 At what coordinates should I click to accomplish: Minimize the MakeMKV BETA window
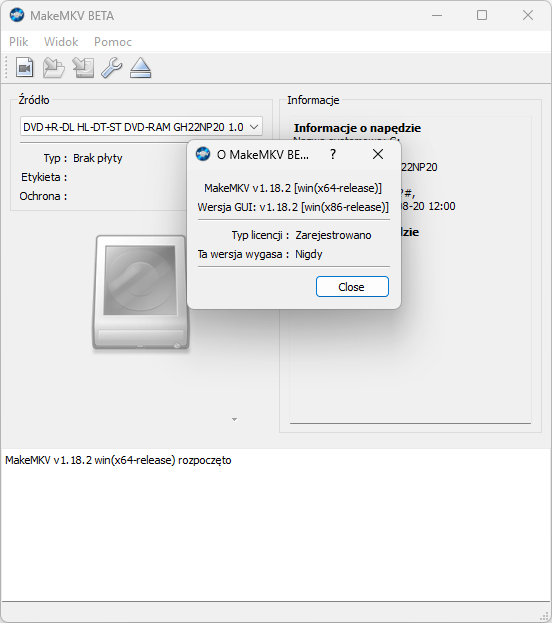437,15
